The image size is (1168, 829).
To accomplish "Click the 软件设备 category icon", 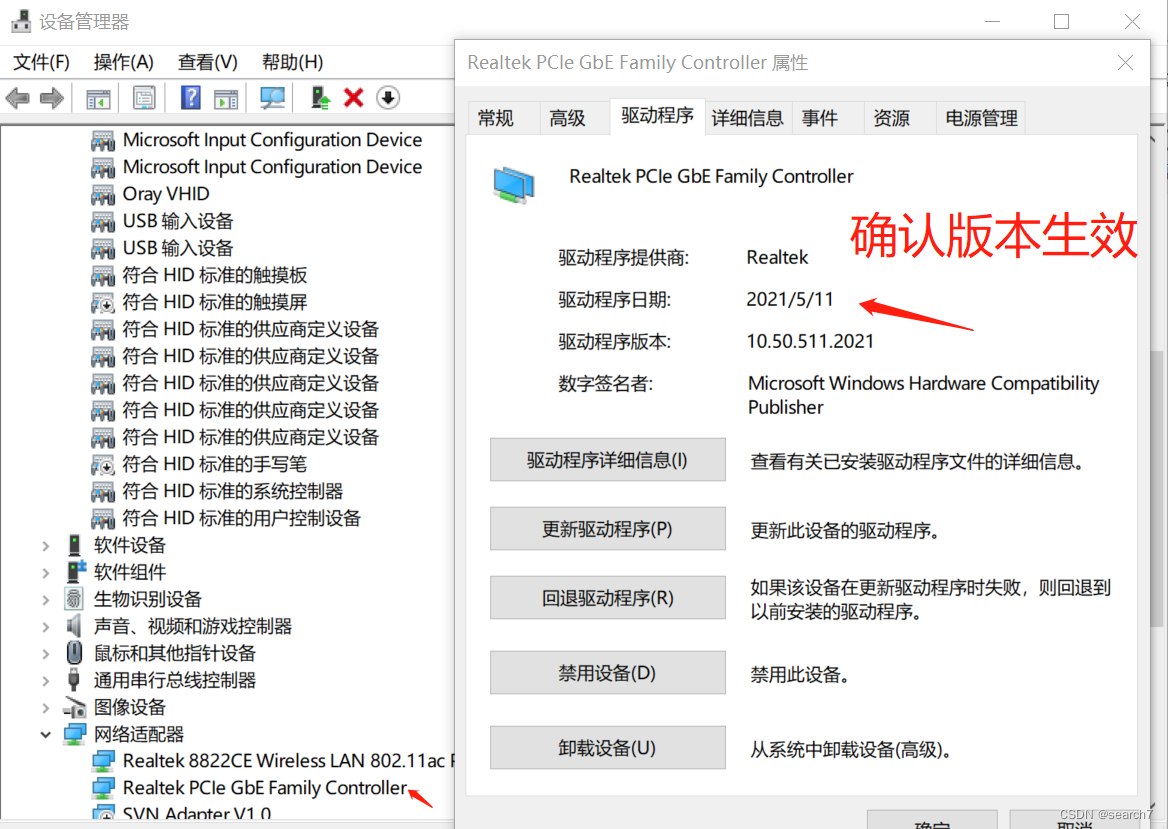I will click(74, 545).
